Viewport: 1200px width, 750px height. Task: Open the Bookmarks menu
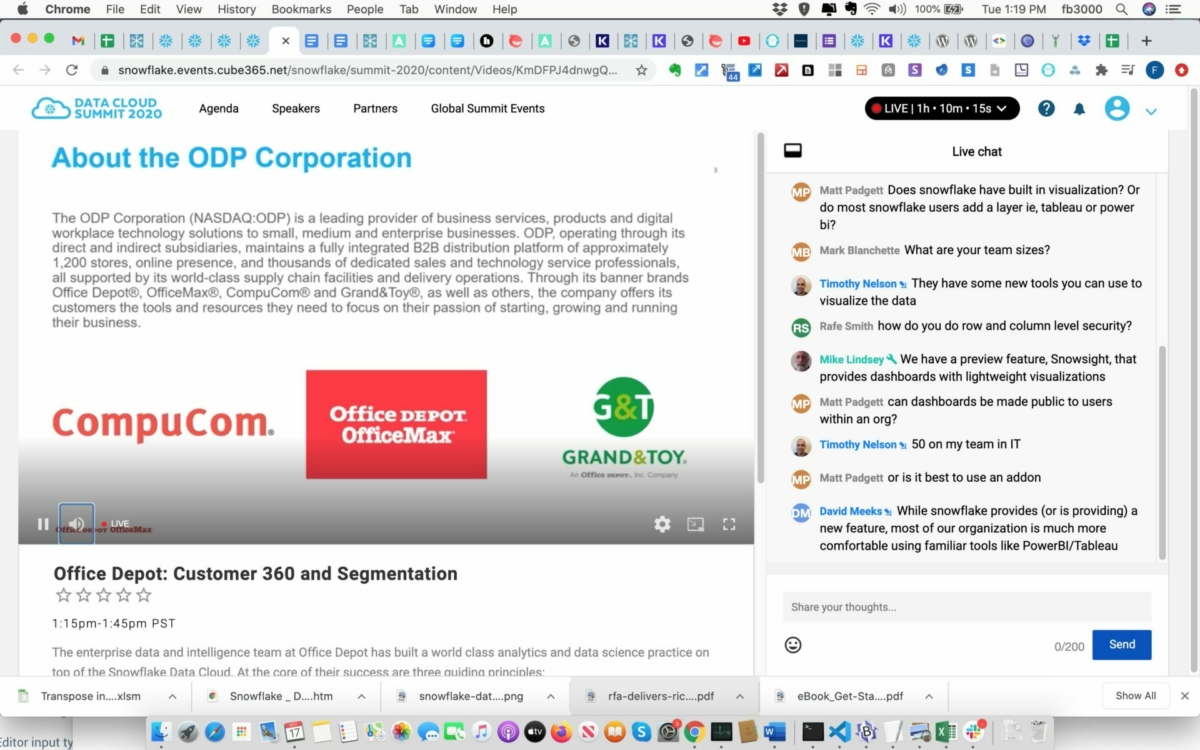[x=301, y=9]
